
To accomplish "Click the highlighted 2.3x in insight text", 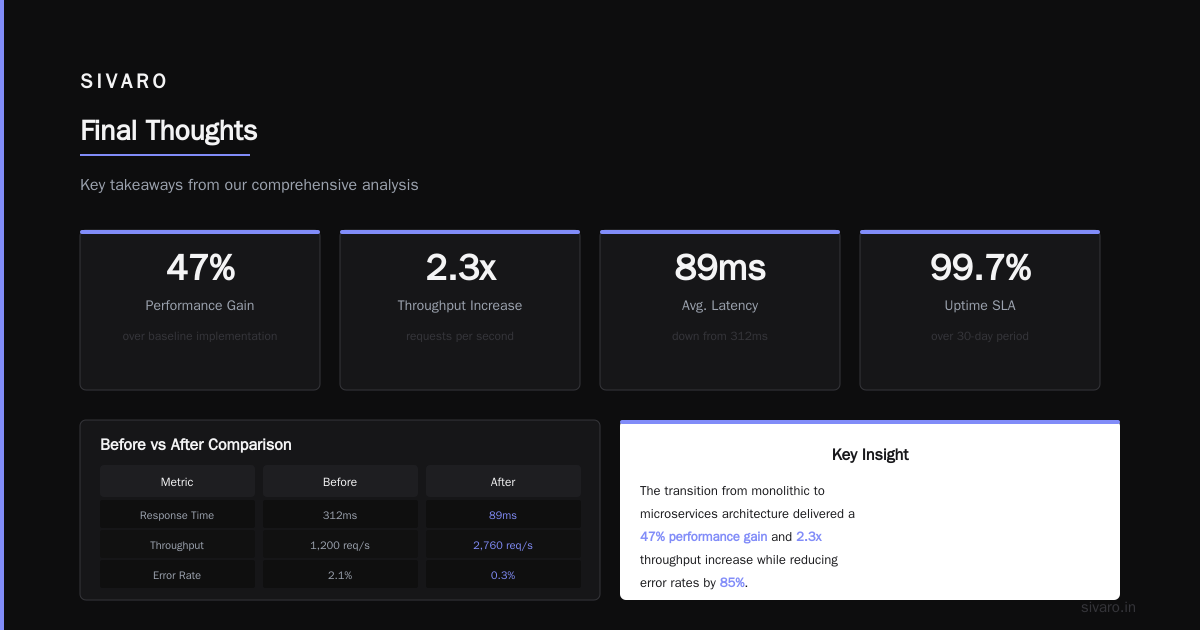I will (809, 537).
